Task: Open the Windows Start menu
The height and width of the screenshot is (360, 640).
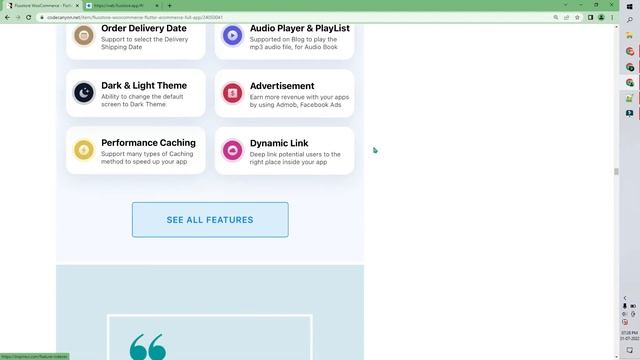Action: pyautogui.click(x=629, y=7)
